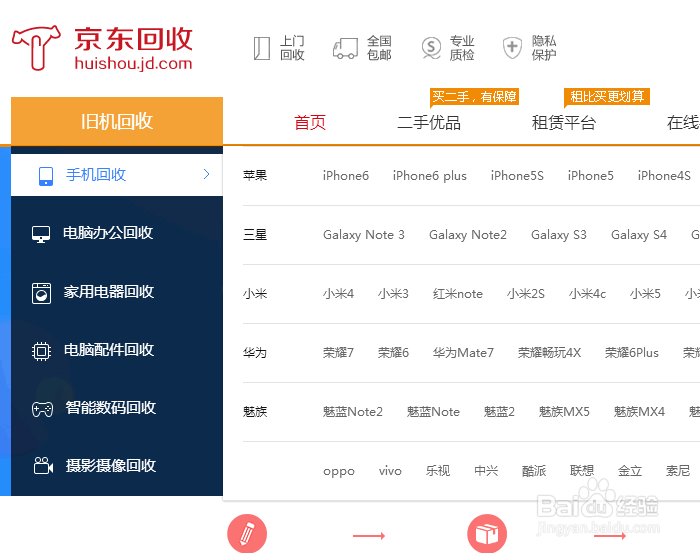The image size is (700, 553).
Task: Click the JD Huishou dog logo
Action: pyautogui.click(x=36, y=47)
